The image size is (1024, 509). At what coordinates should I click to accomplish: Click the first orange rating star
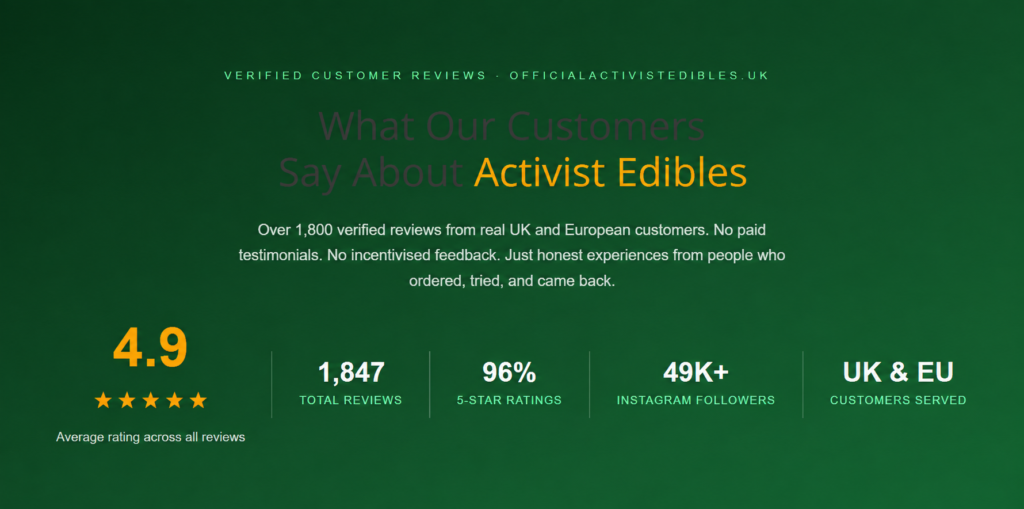point(103,401)
